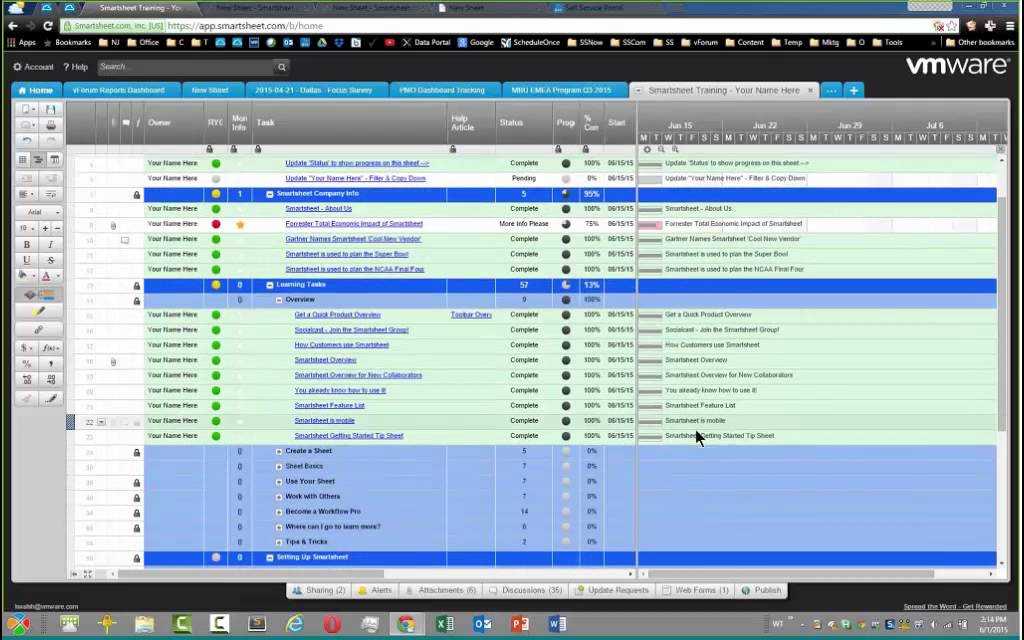Click into the Search field
The height and width of the screenshot is (640, 1024).
pyautogui.click(x=186, y=67)
